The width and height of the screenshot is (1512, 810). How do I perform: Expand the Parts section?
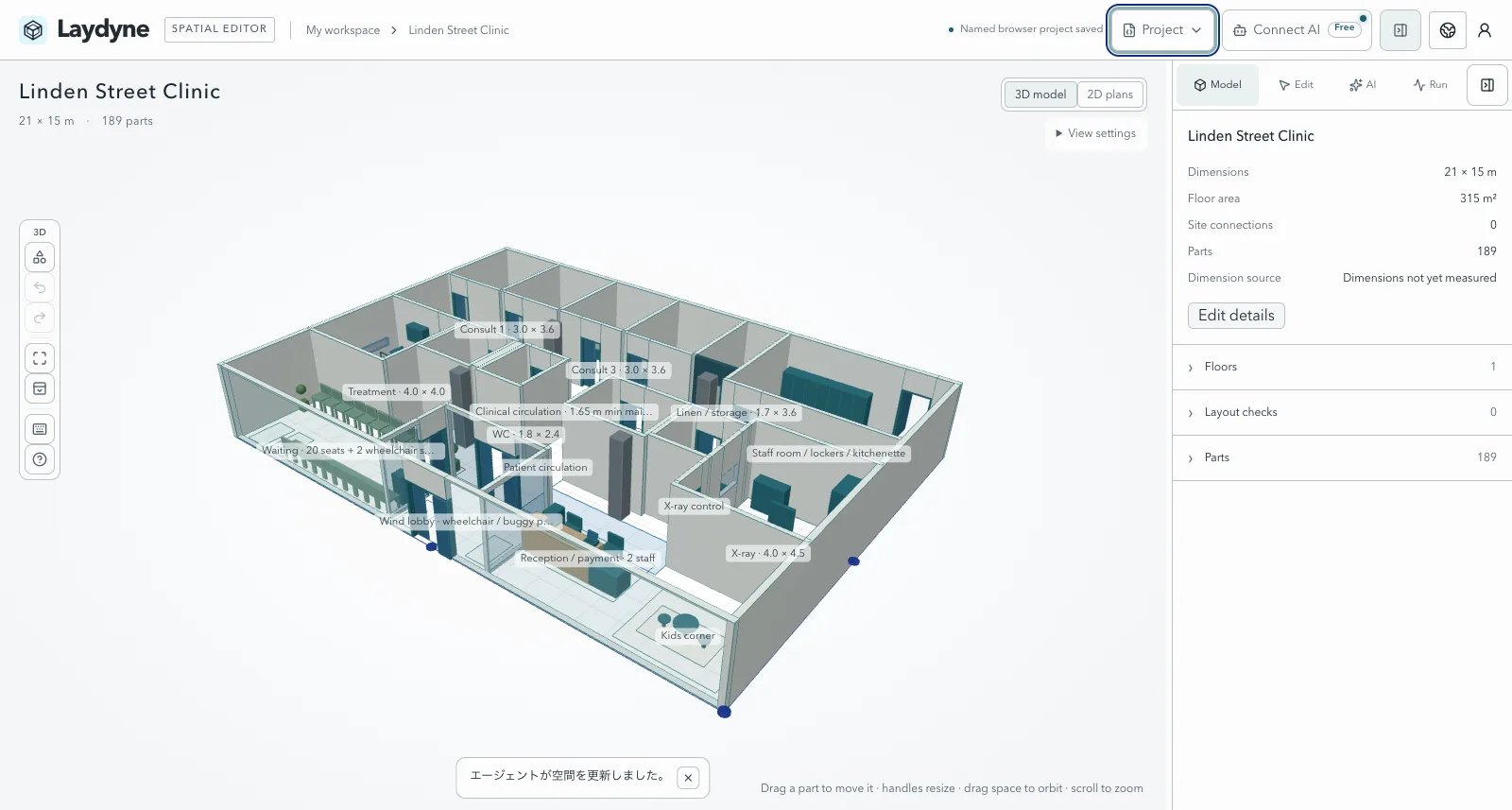(1342, 457)
